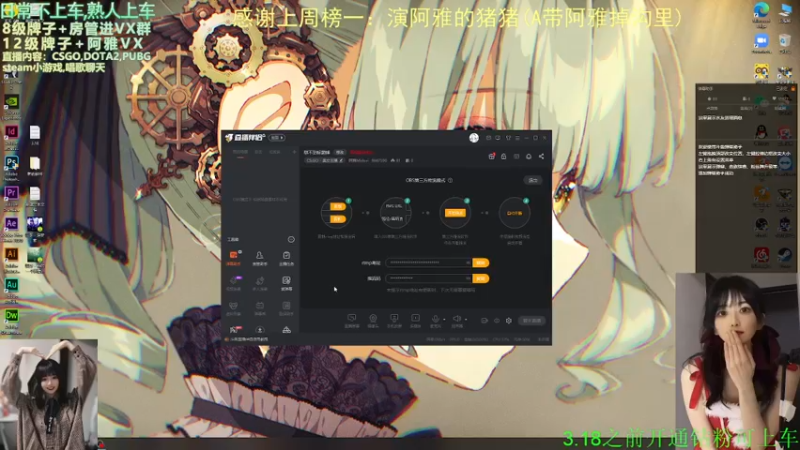800x450 pixels.
Task: Add a new scene with plus icon
Action: point(294,152)
